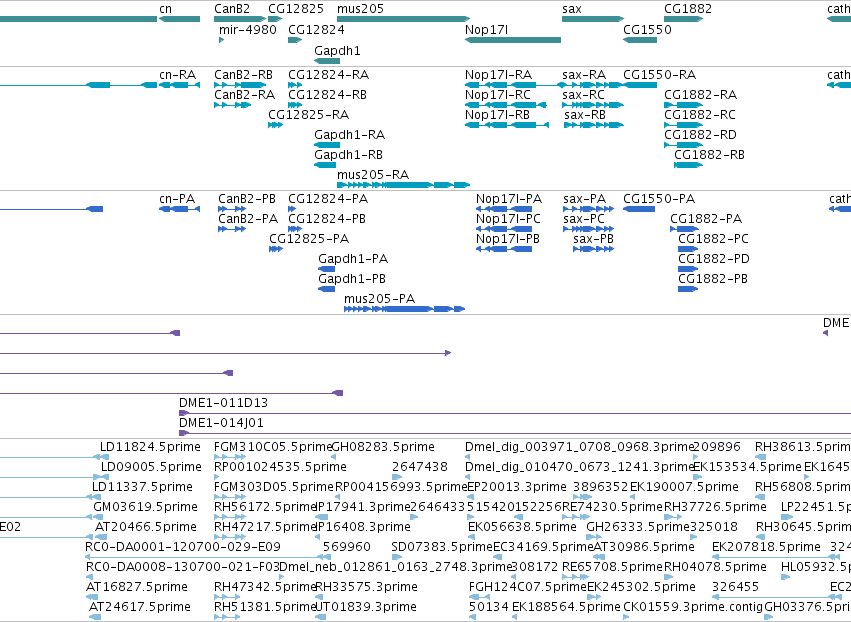Click transcript Gapdh1-RA label
Image resolution: width=851 pixels, height=622 pixels.
[350, 135]
